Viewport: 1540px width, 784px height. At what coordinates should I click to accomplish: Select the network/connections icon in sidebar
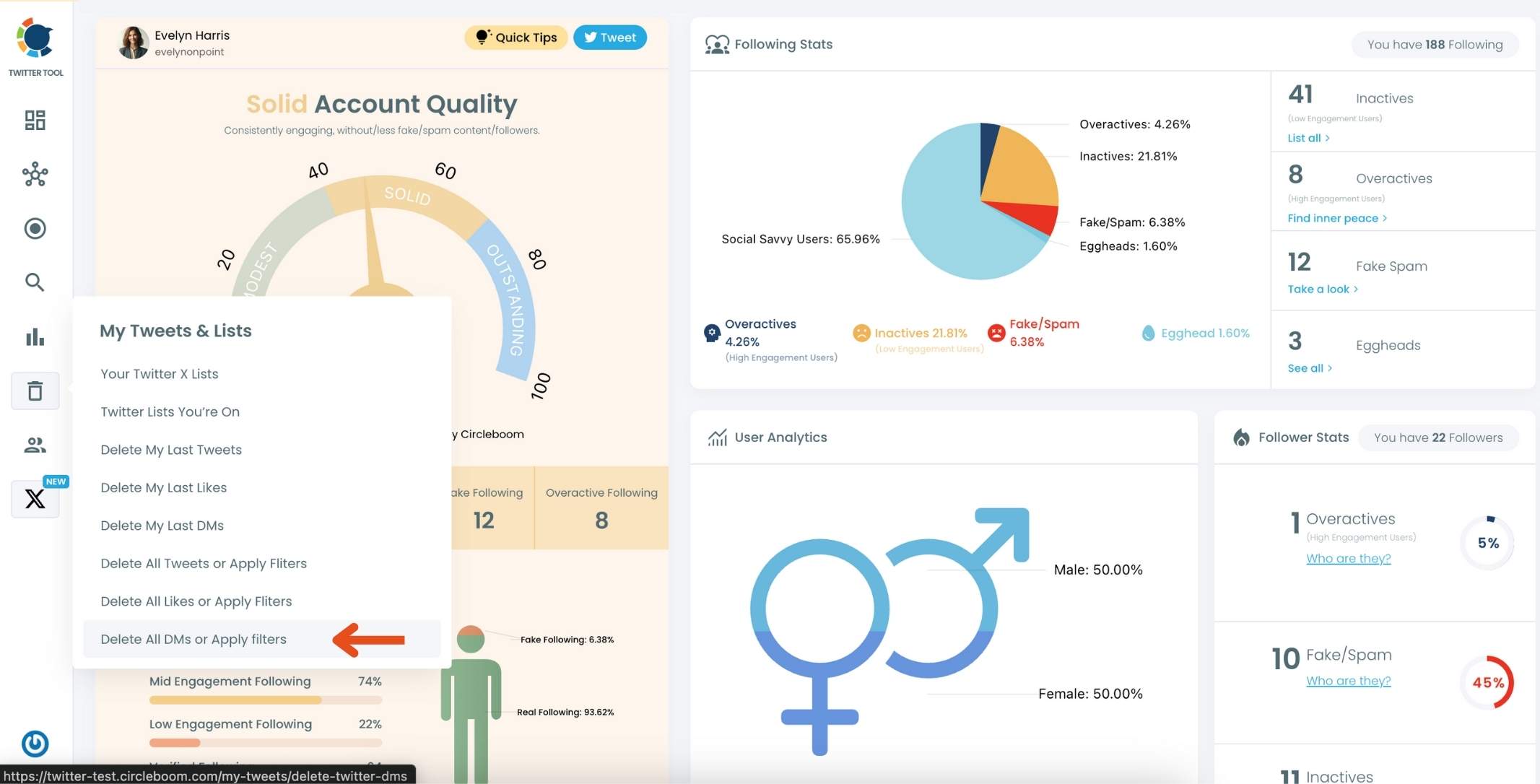pyautogui.click(x=36, y=174)
